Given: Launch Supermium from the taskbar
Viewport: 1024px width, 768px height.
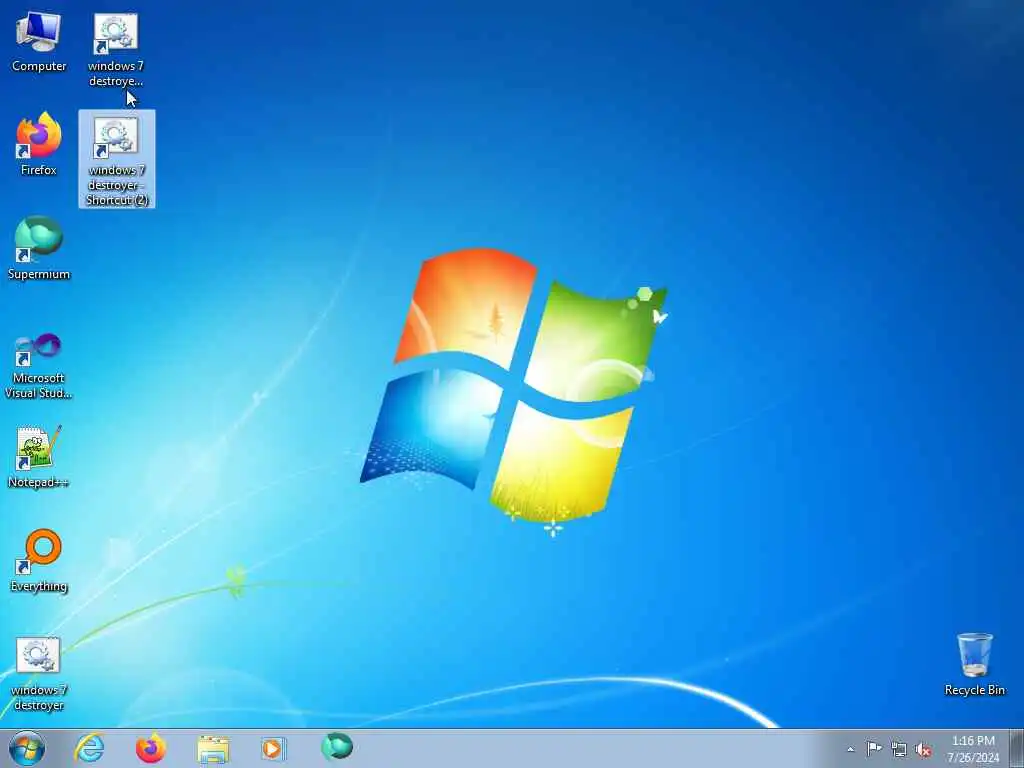Looking at the screenshot, I should click(x=337, y=747).
